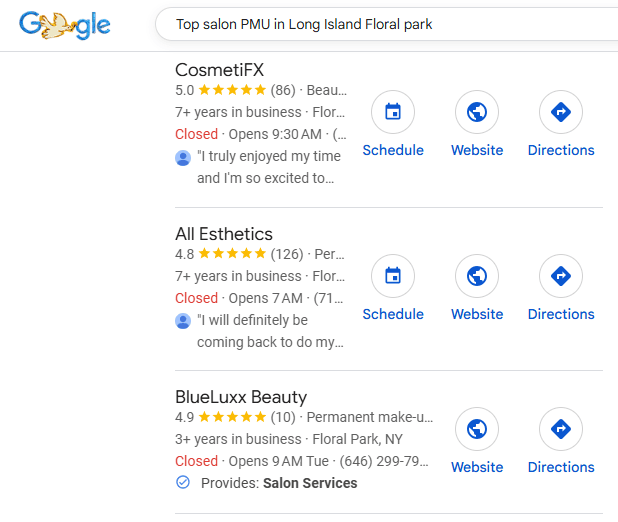Viewport: 618px width, 522px height.
Task: Click the CosmetiFX five-star rating
Action: [232, 90]
